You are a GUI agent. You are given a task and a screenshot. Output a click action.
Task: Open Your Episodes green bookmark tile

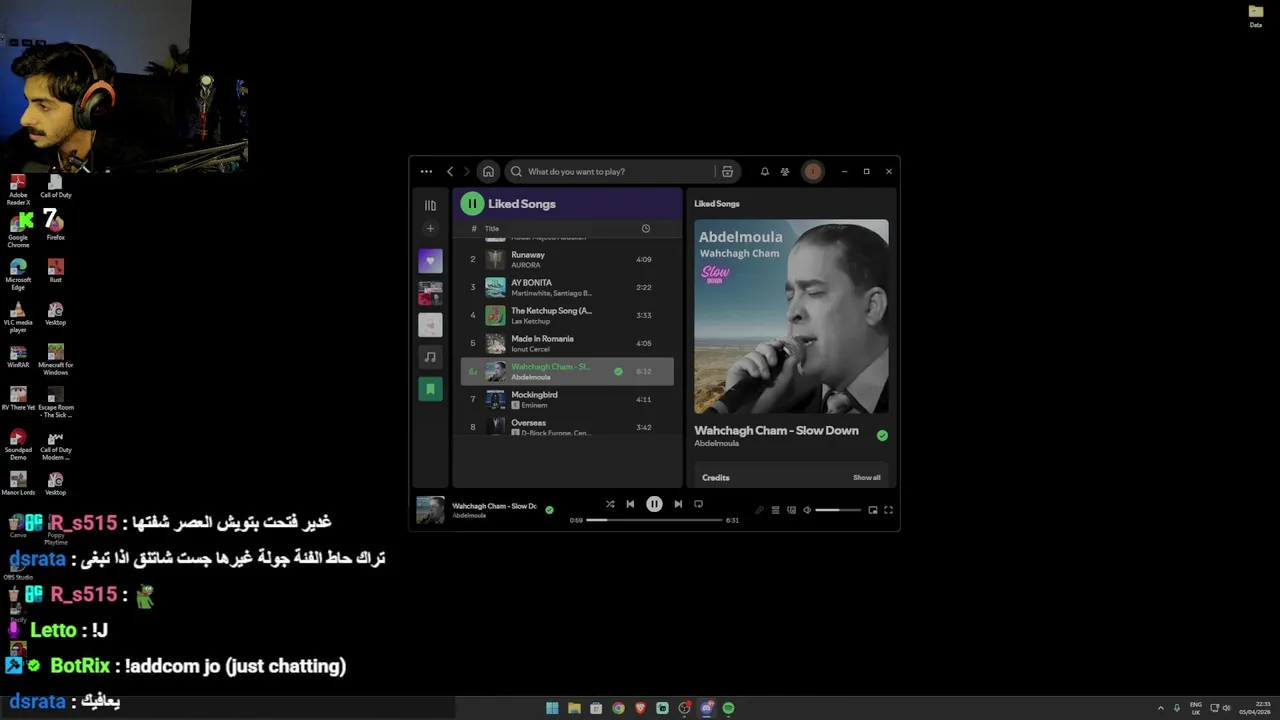tap(430, 389)
